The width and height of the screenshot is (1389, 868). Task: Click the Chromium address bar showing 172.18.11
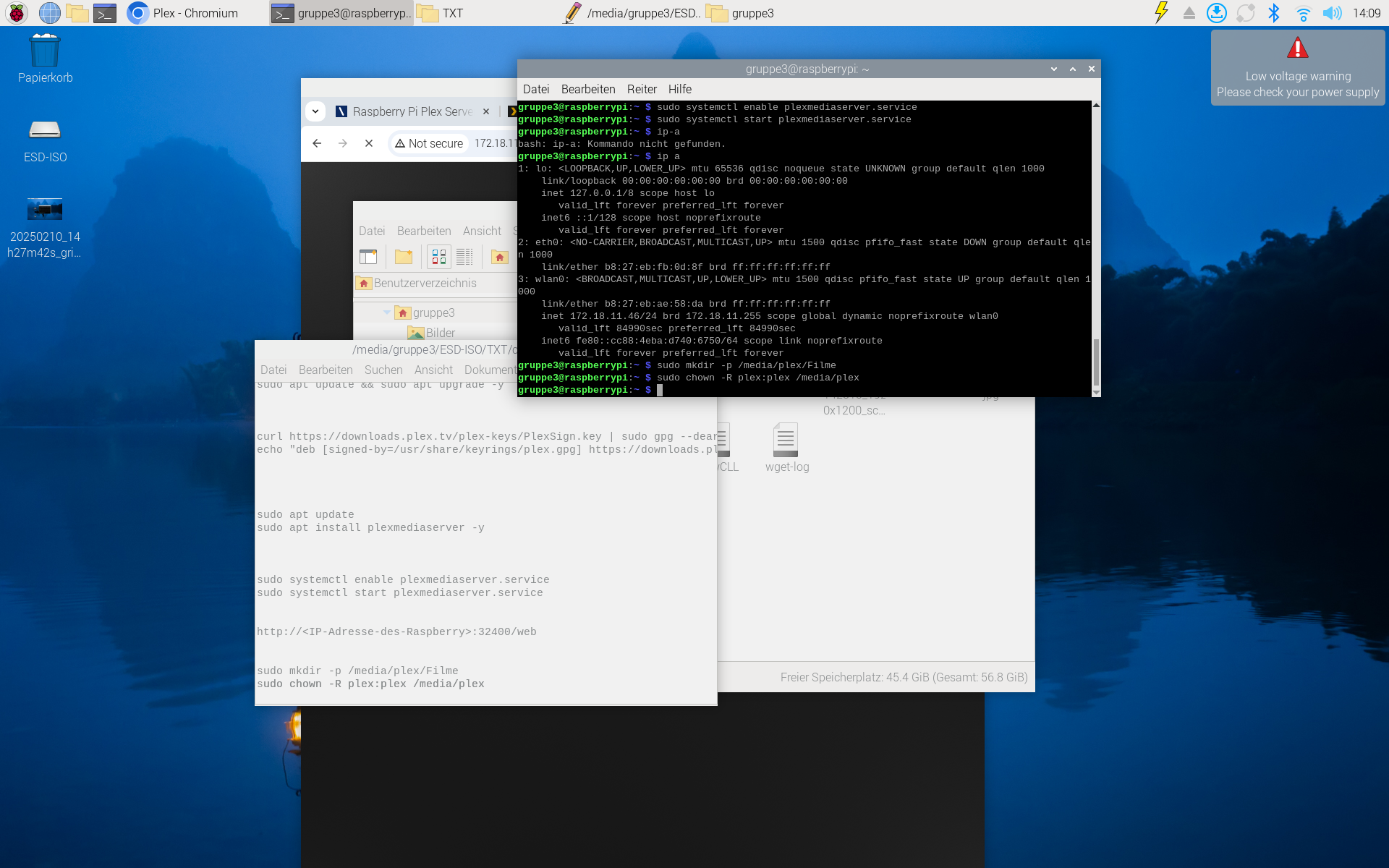tap(496, 143)
